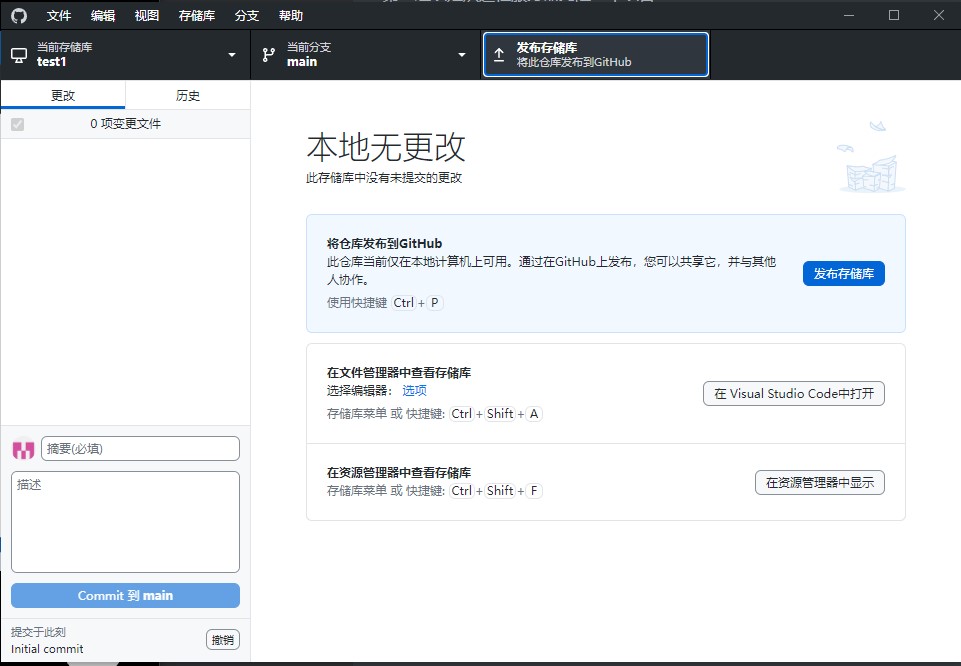Viewport: 961px width, 666px height.
Task: Click the upload arrow icon for 发布存储库
Action: point(499,55)
